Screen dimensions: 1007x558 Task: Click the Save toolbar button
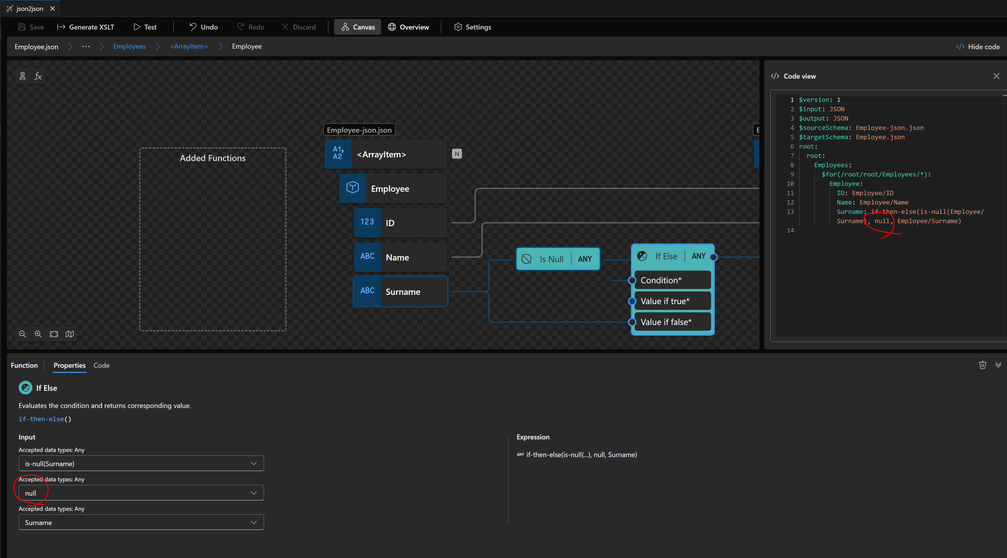[x=31, y=27]
